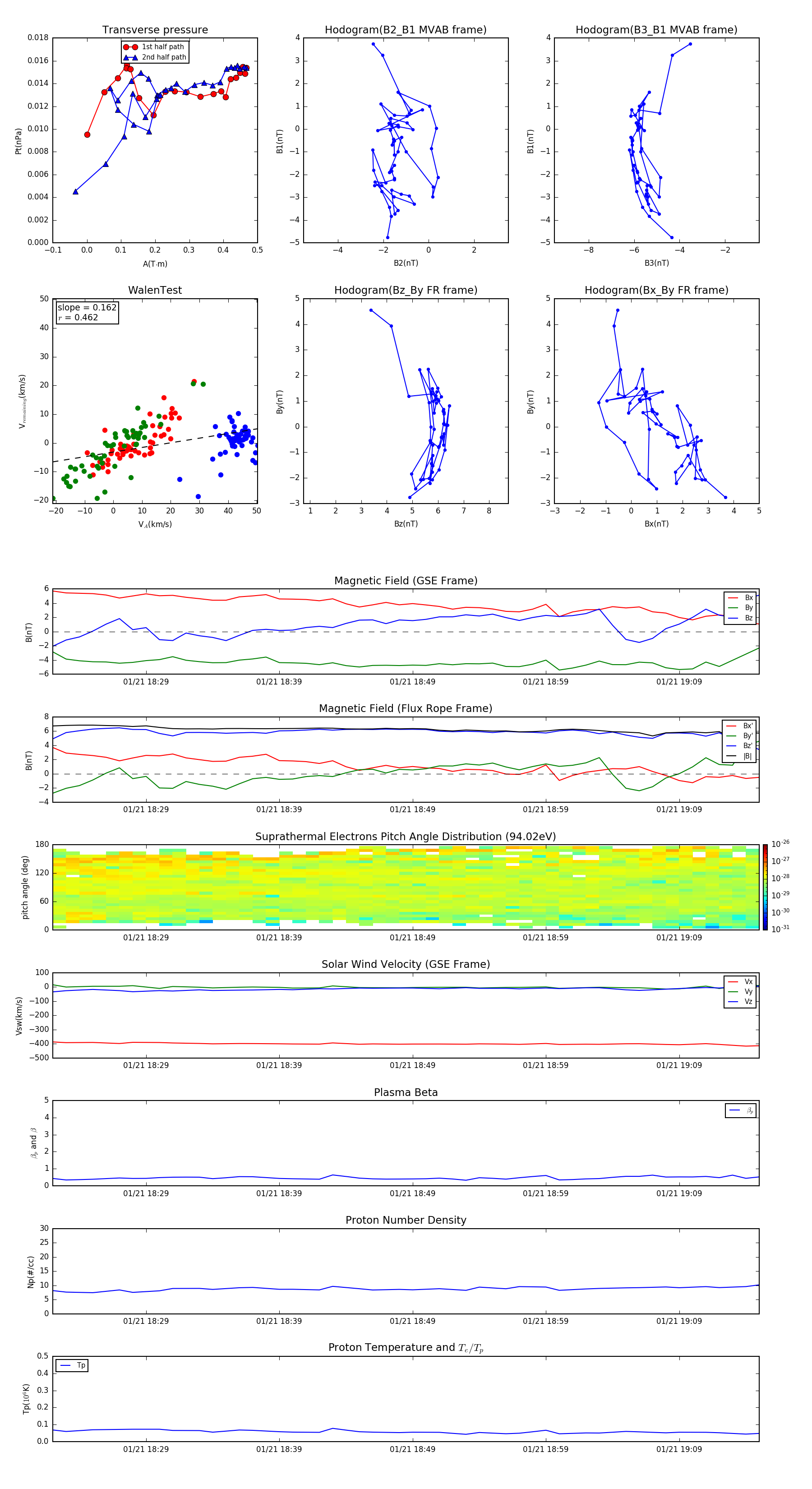Click the "B3(nT)" x-axis label
This screenshot has width=812, height=1489.
click(x=656, y=263)
